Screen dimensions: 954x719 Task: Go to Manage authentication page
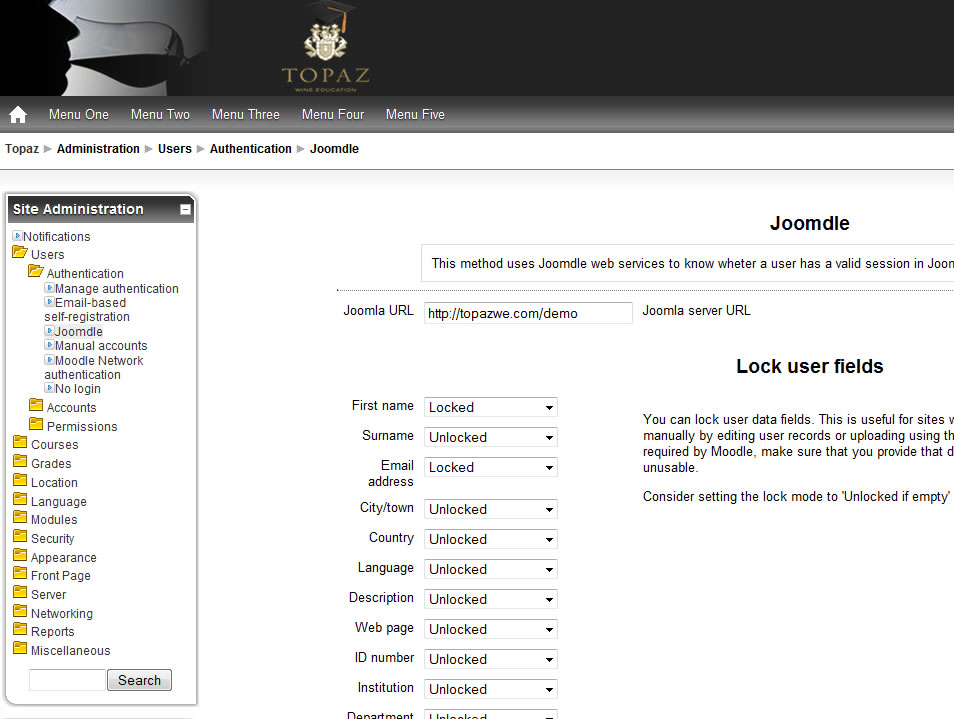(x=116, y=289)
